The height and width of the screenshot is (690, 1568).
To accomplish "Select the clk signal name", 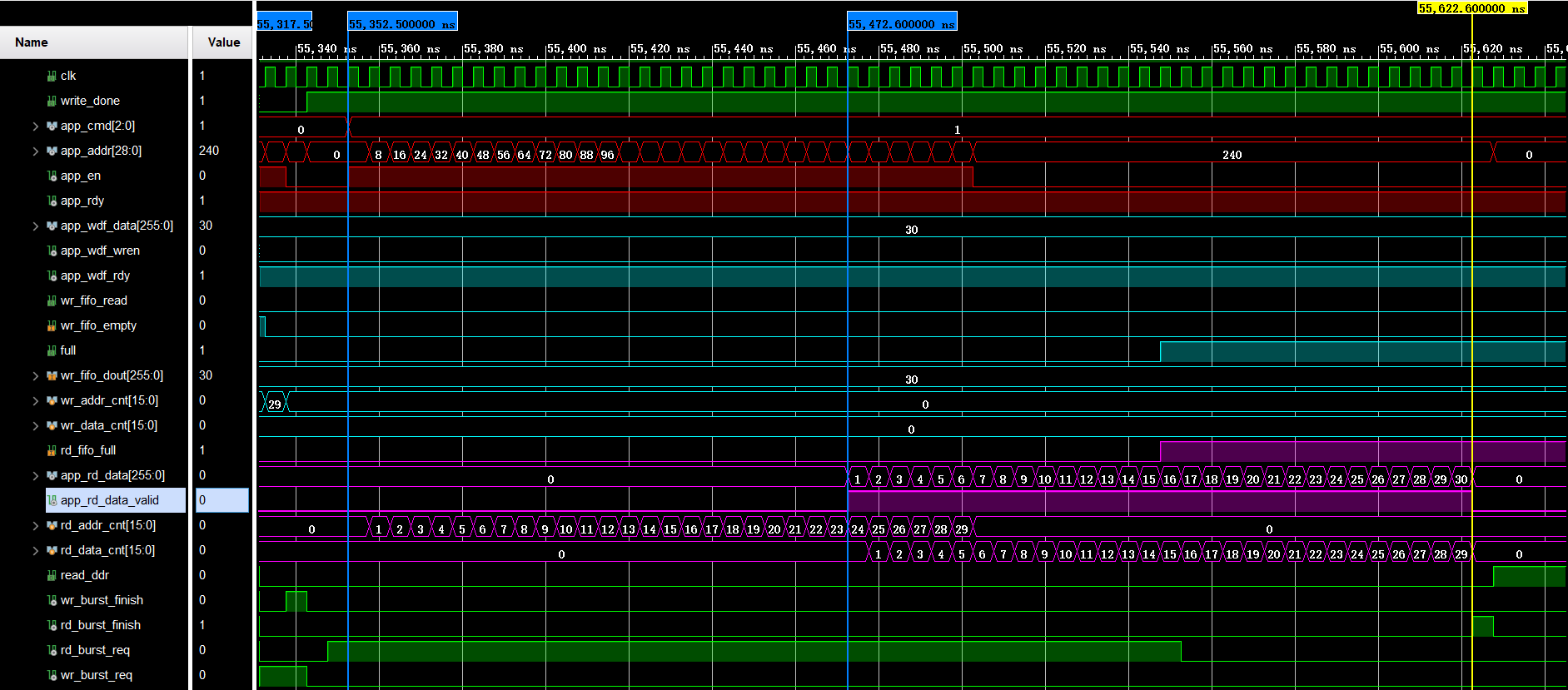I will [x=68, y=76].
